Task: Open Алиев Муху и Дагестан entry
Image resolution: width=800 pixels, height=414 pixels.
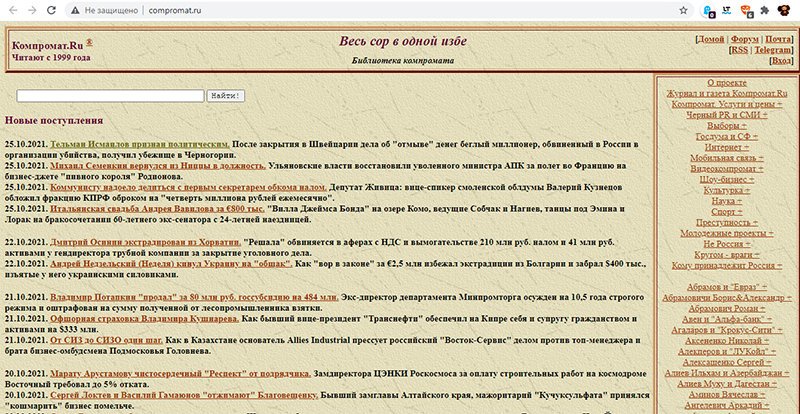Action: 727,384
